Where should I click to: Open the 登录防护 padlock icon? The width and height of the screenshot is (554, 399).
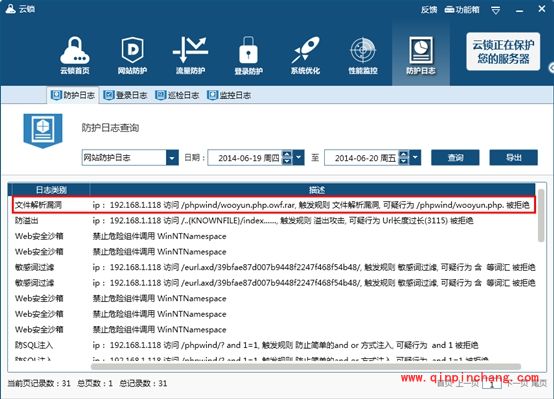pos(248,55)
